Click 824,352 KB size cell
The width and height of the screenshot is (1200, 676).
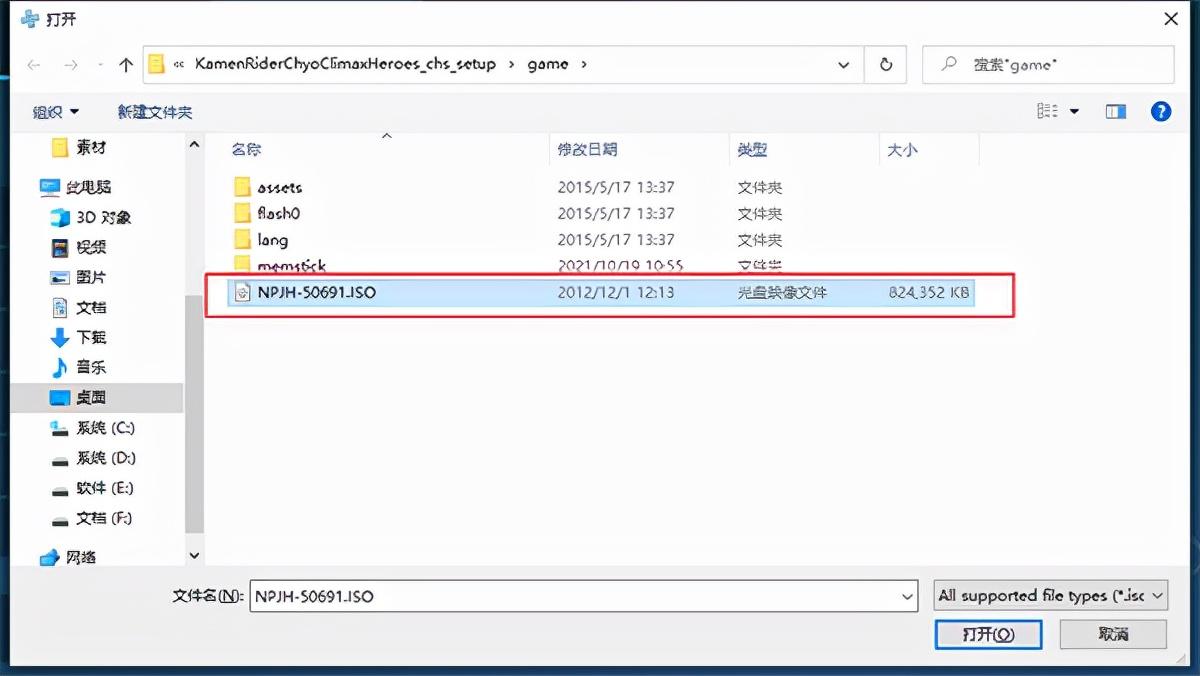pyautogui.click(x=929, y=293)
